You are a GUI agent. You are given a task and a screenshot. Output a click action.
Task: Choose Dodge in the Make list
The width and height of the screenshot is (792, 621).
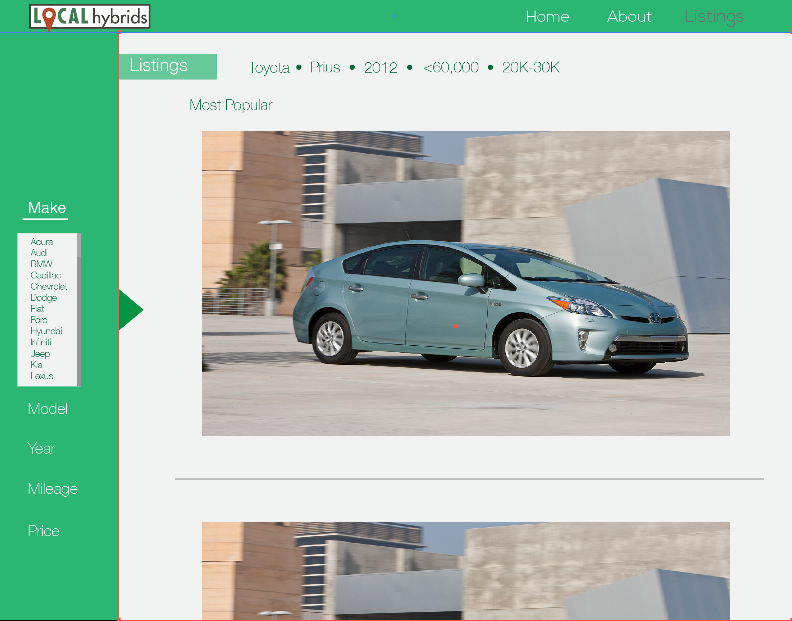pos(43,298)
